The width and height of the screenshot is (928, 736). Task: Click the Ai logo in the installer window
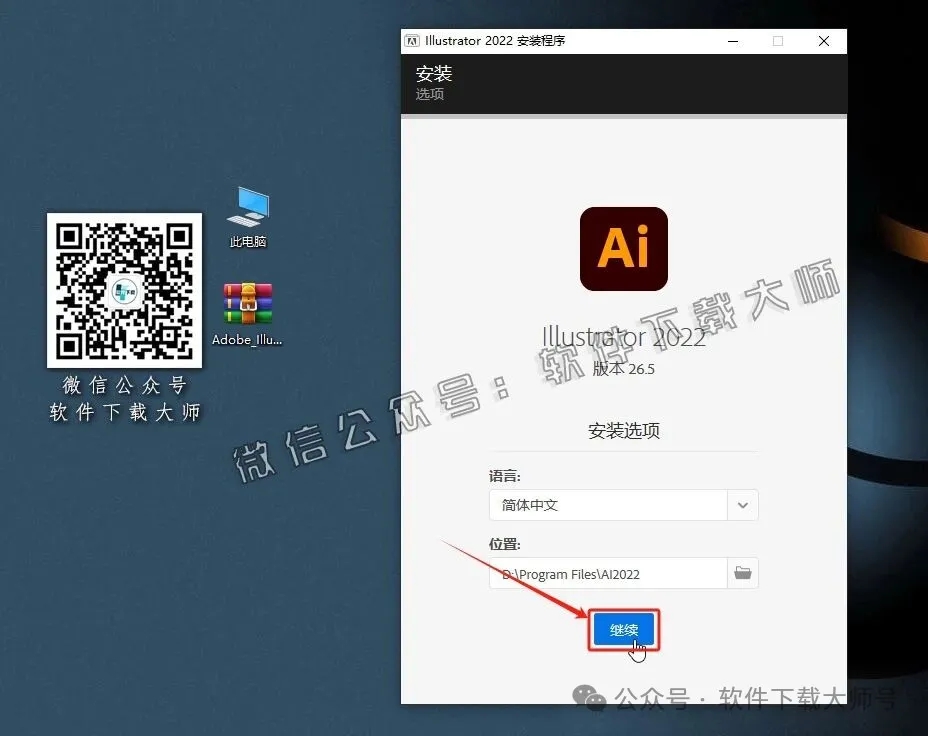(x=623, y=249)
